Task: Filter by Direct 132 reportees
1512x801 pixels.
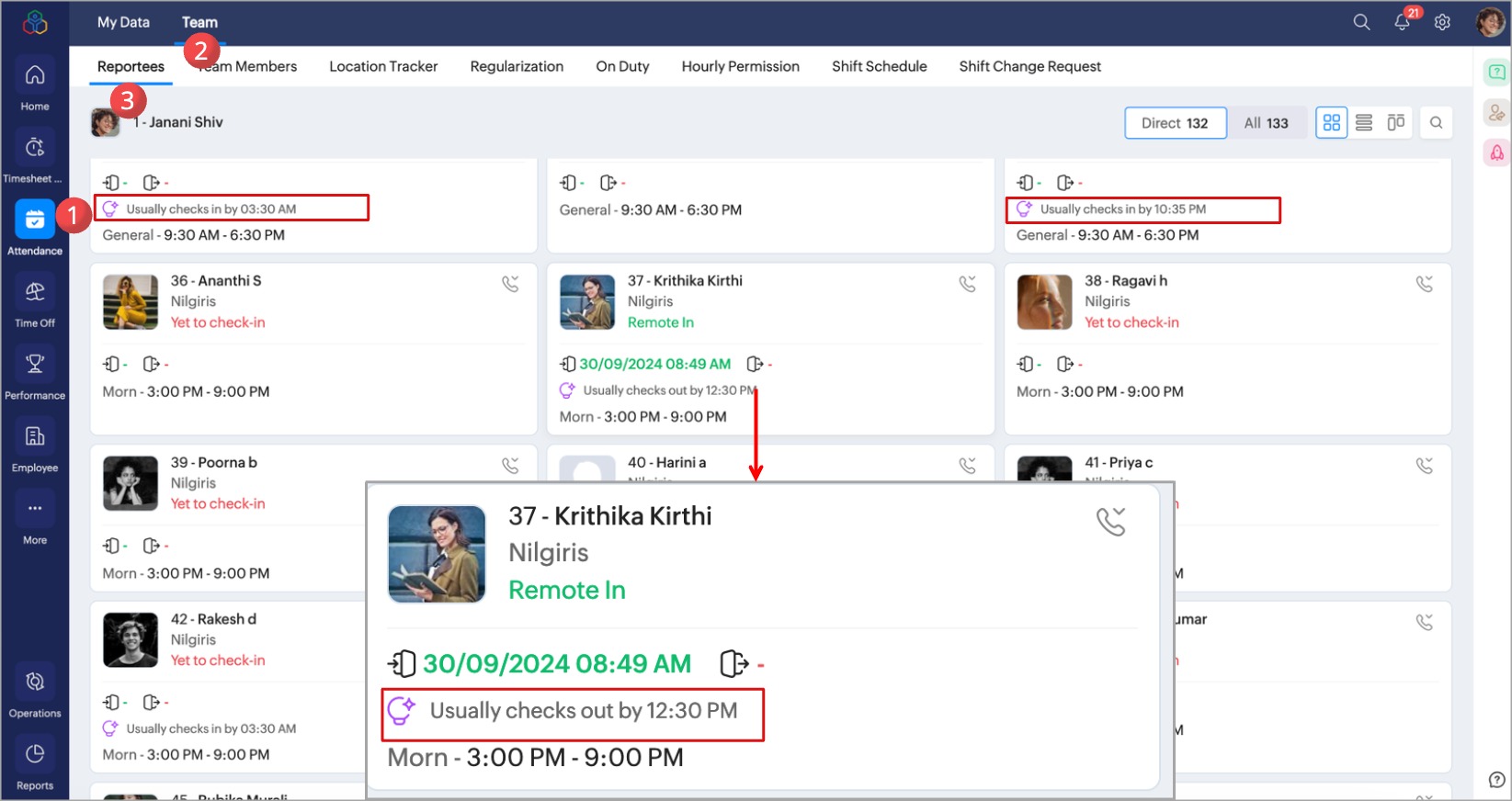Action: coord(1175,123)
